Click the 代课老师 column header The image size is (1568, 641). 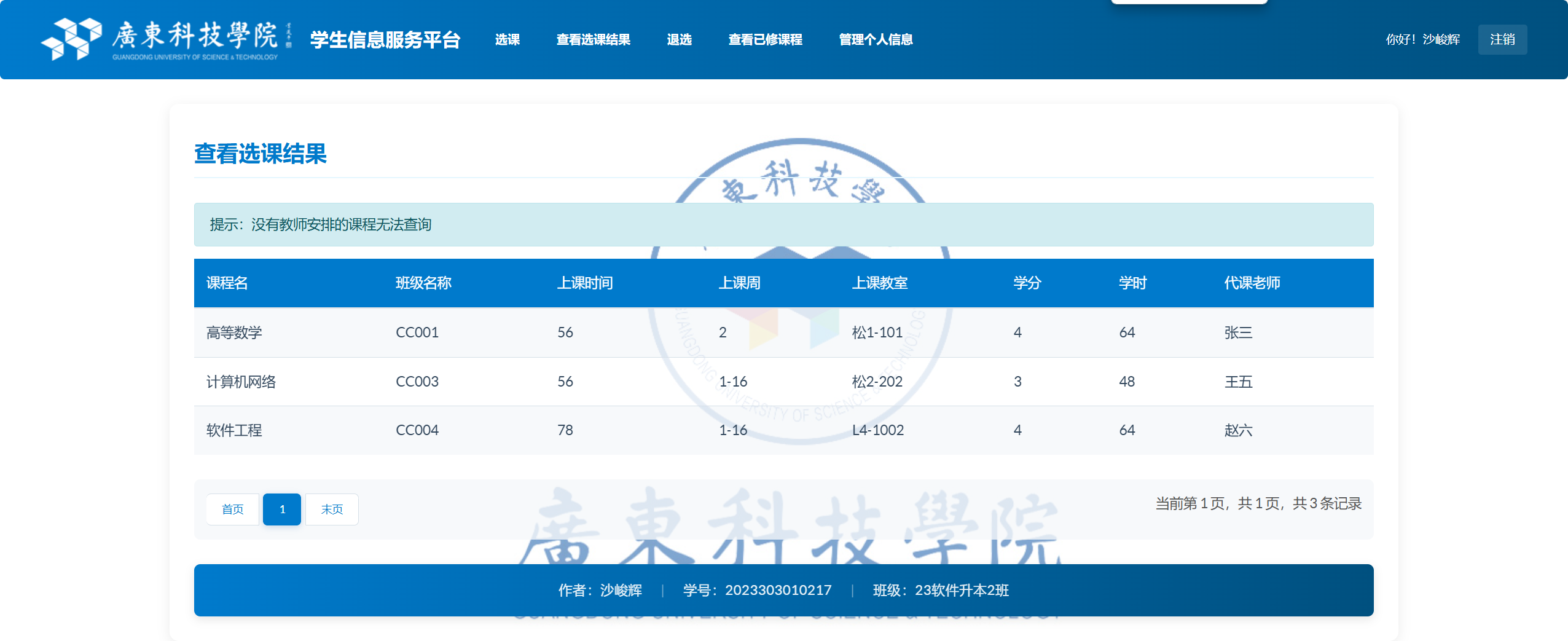[x=1253, y=283]
